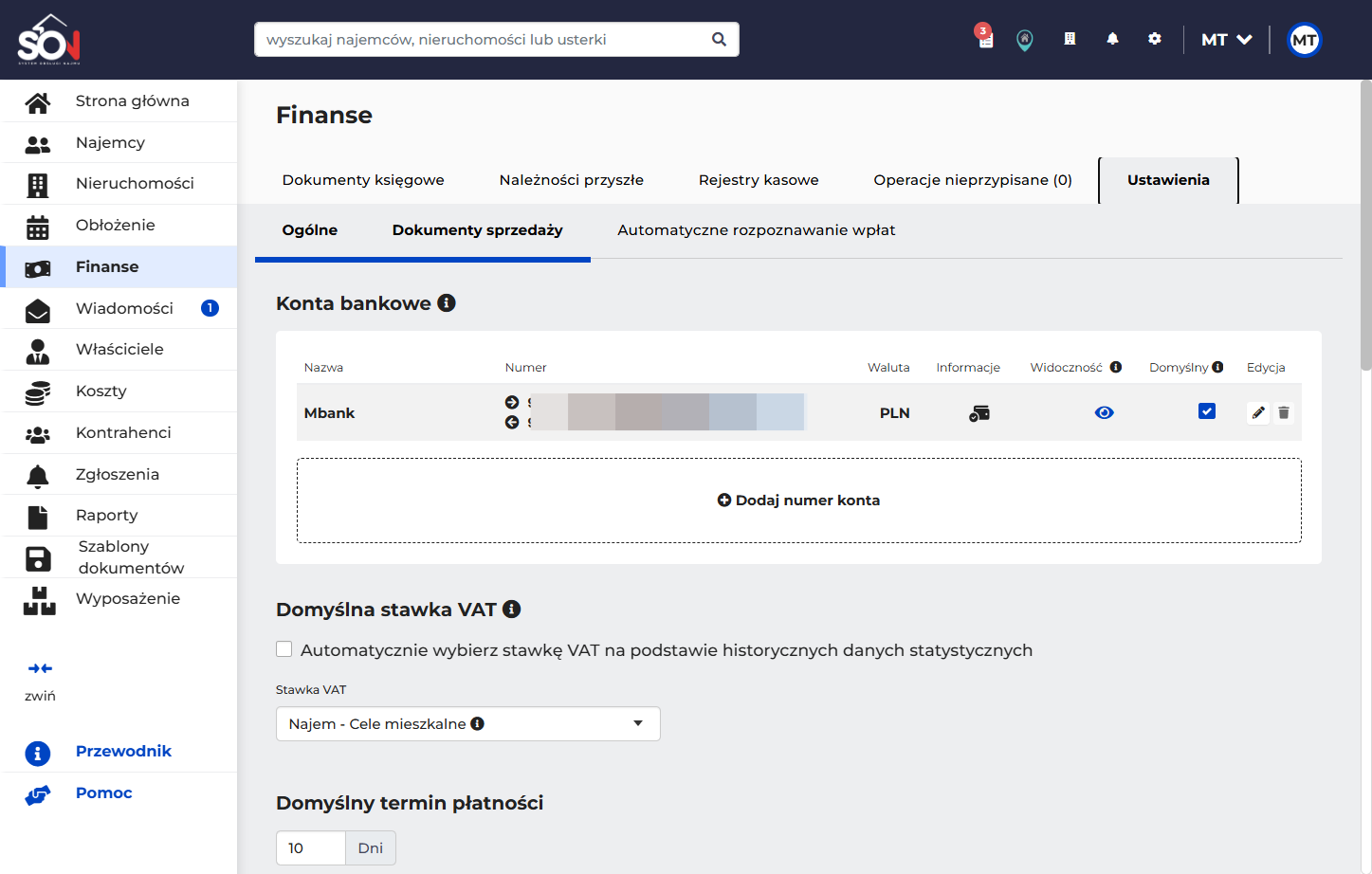Select the Ustawienia tab
Viewport: 1372px width, 874px height.
[x=1168, y=180]
